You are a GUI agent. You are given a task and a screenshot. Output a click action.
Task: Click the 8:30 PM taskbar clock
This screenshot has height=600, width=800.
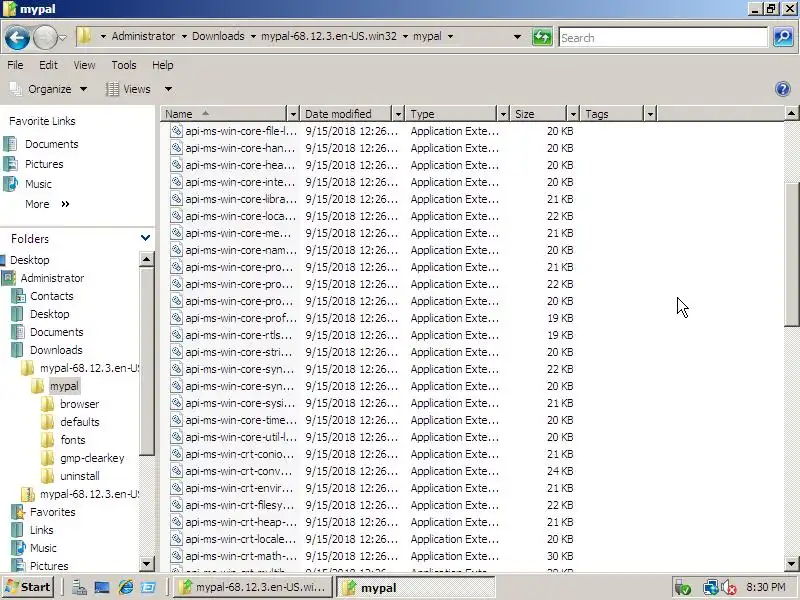(765, 587)
